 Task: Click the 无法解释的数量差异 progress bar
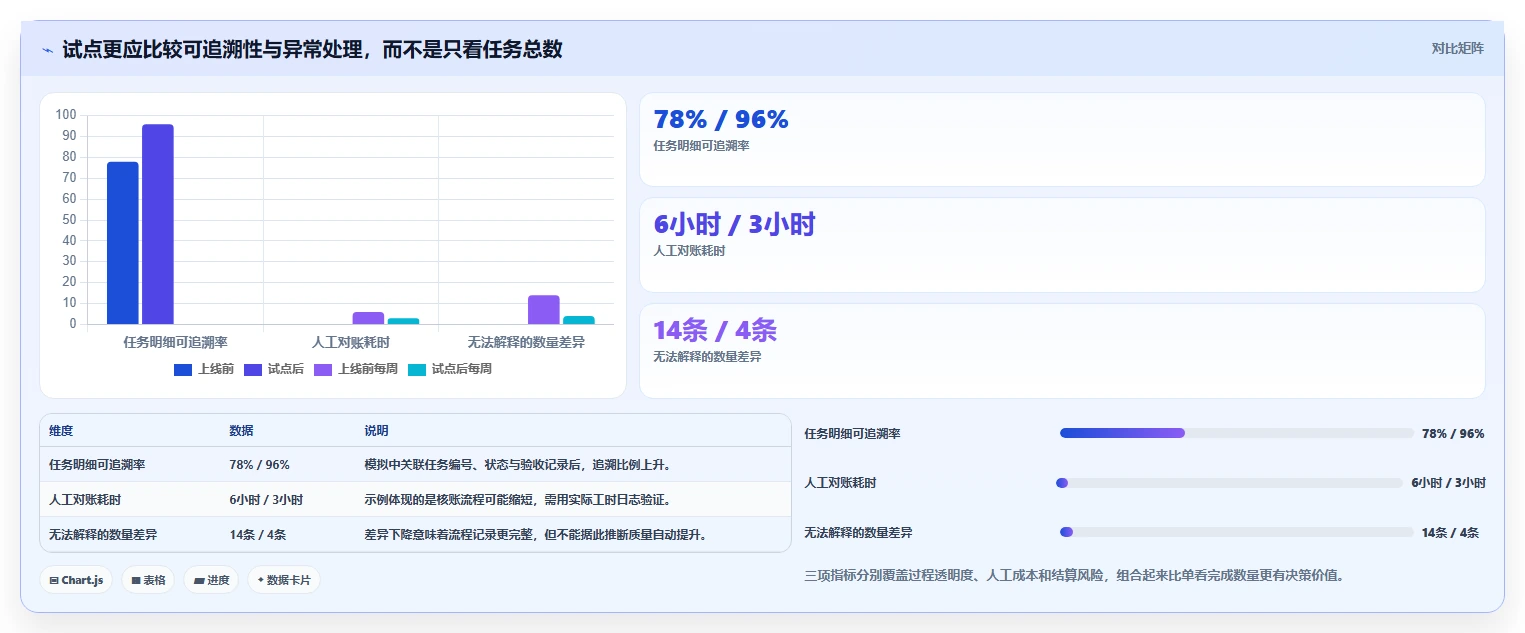(1237, 532)
